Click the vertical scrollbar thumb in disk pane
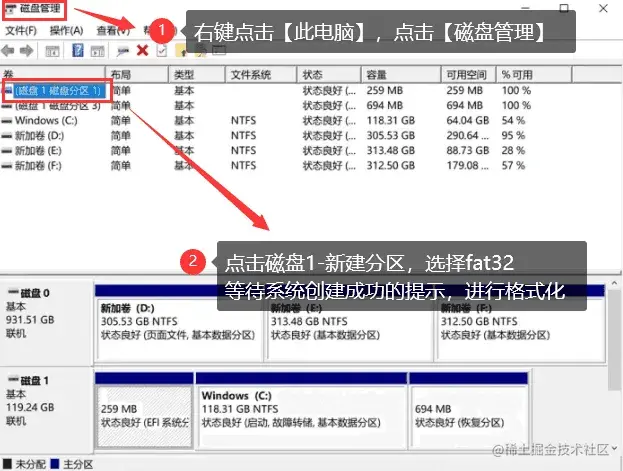 pos(614,340)
